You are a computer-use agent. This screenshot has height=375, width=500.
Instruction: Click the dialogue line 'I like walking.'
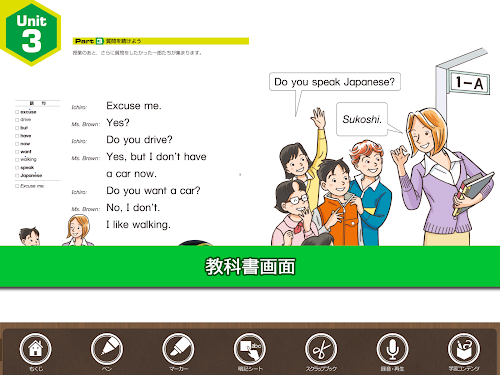(x=138, y=225)
